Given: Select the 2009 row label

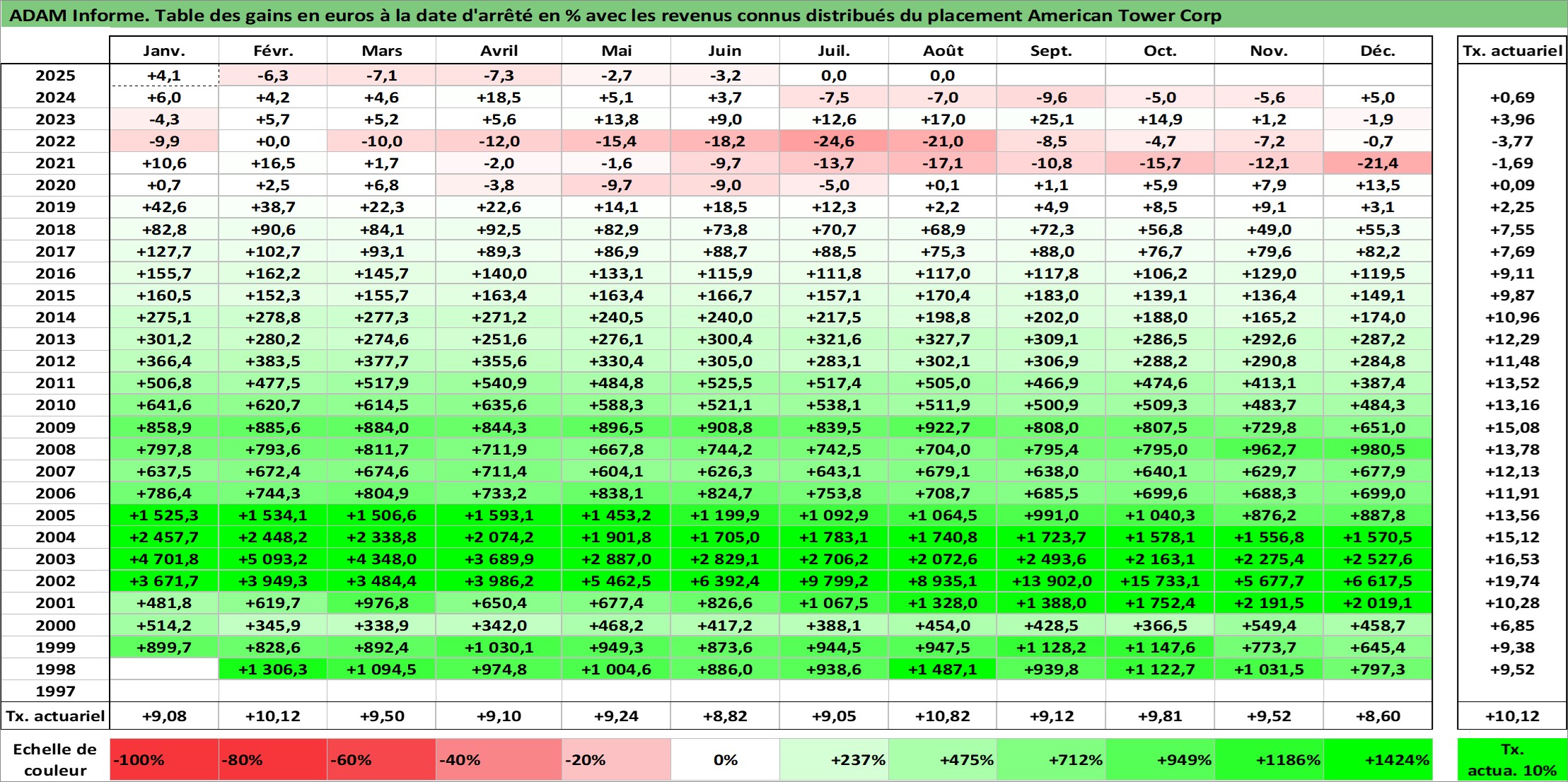Looking at the screenshot, I should 55,428.
